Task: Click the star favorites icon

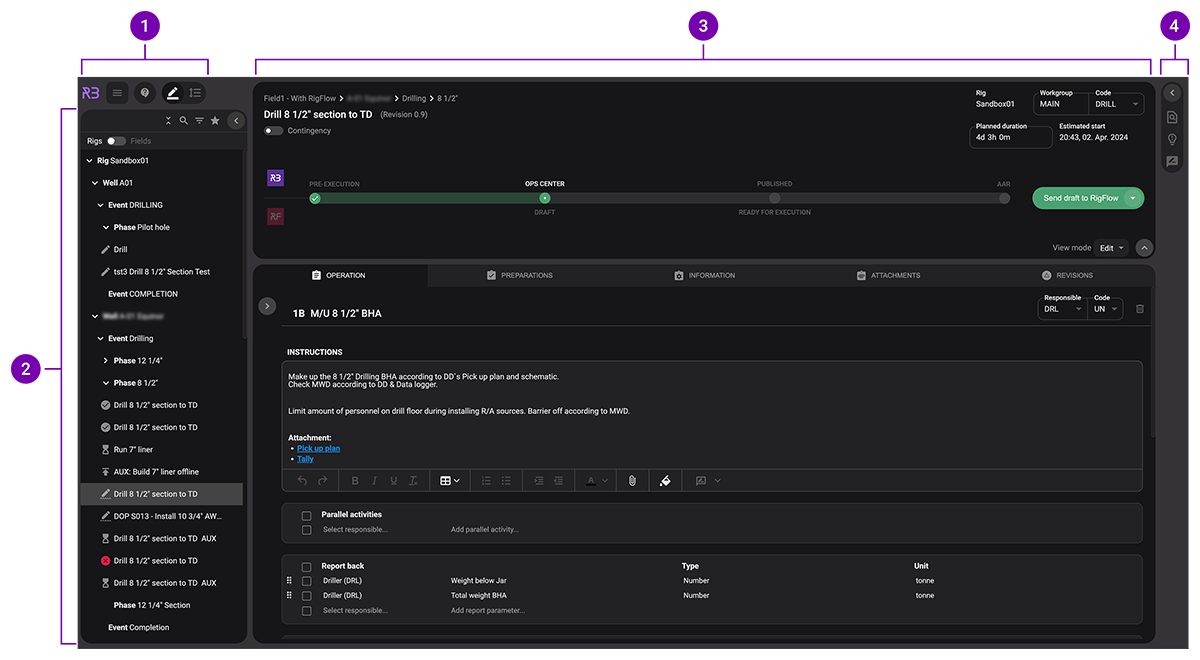Action: coord(215,120)
